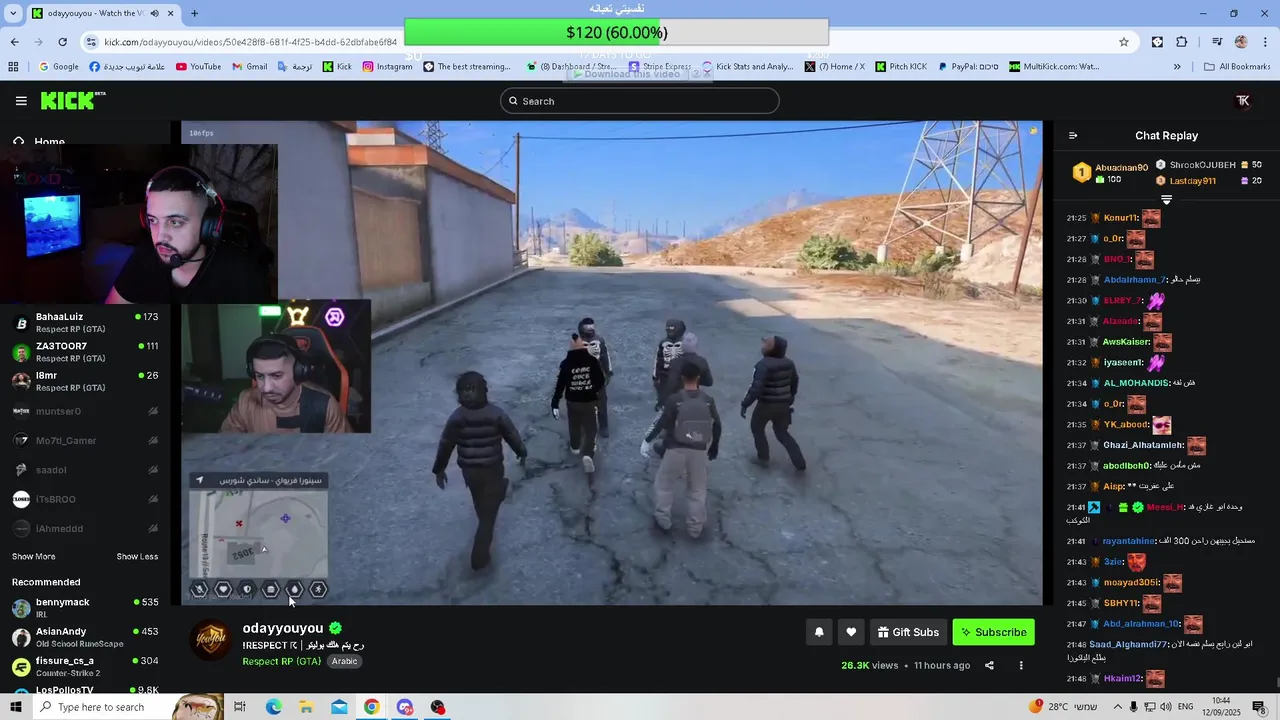Open a new browser tab
Viewport: 1280px width, 720px height.
[x=194, y=13]
